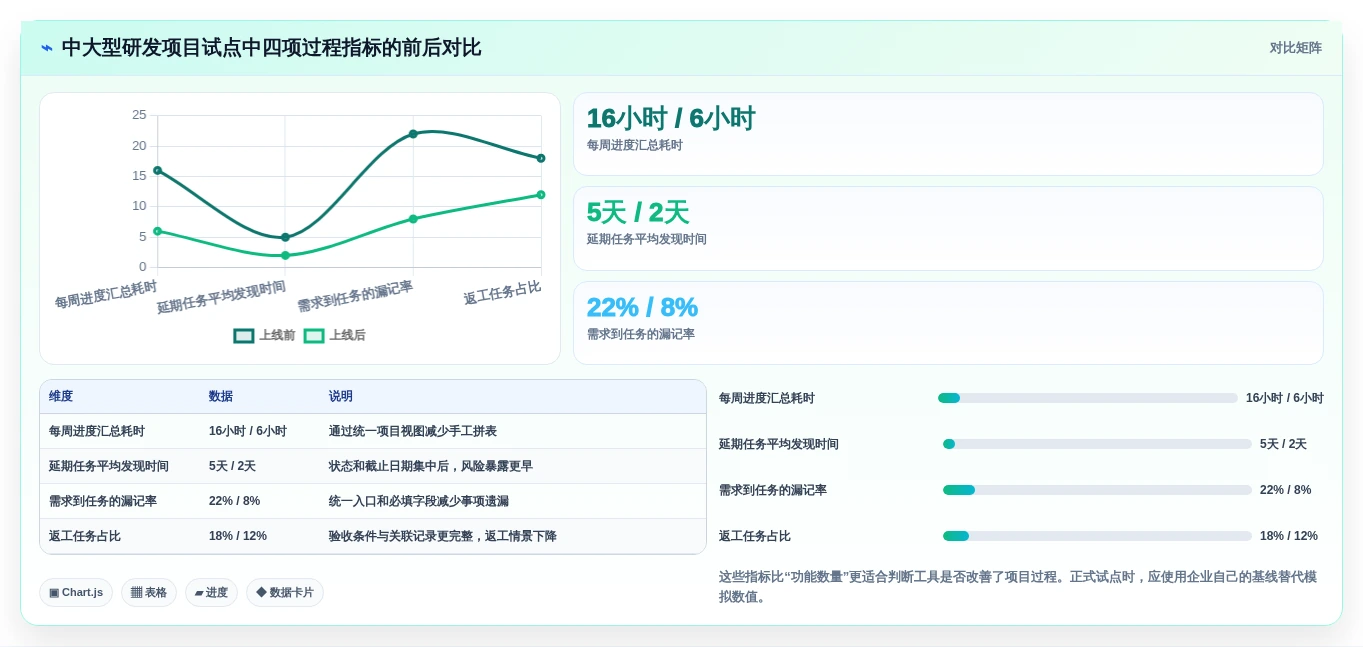Select table cell 返工任务占比
The image size is (1363, 647).
coord(85,536)
